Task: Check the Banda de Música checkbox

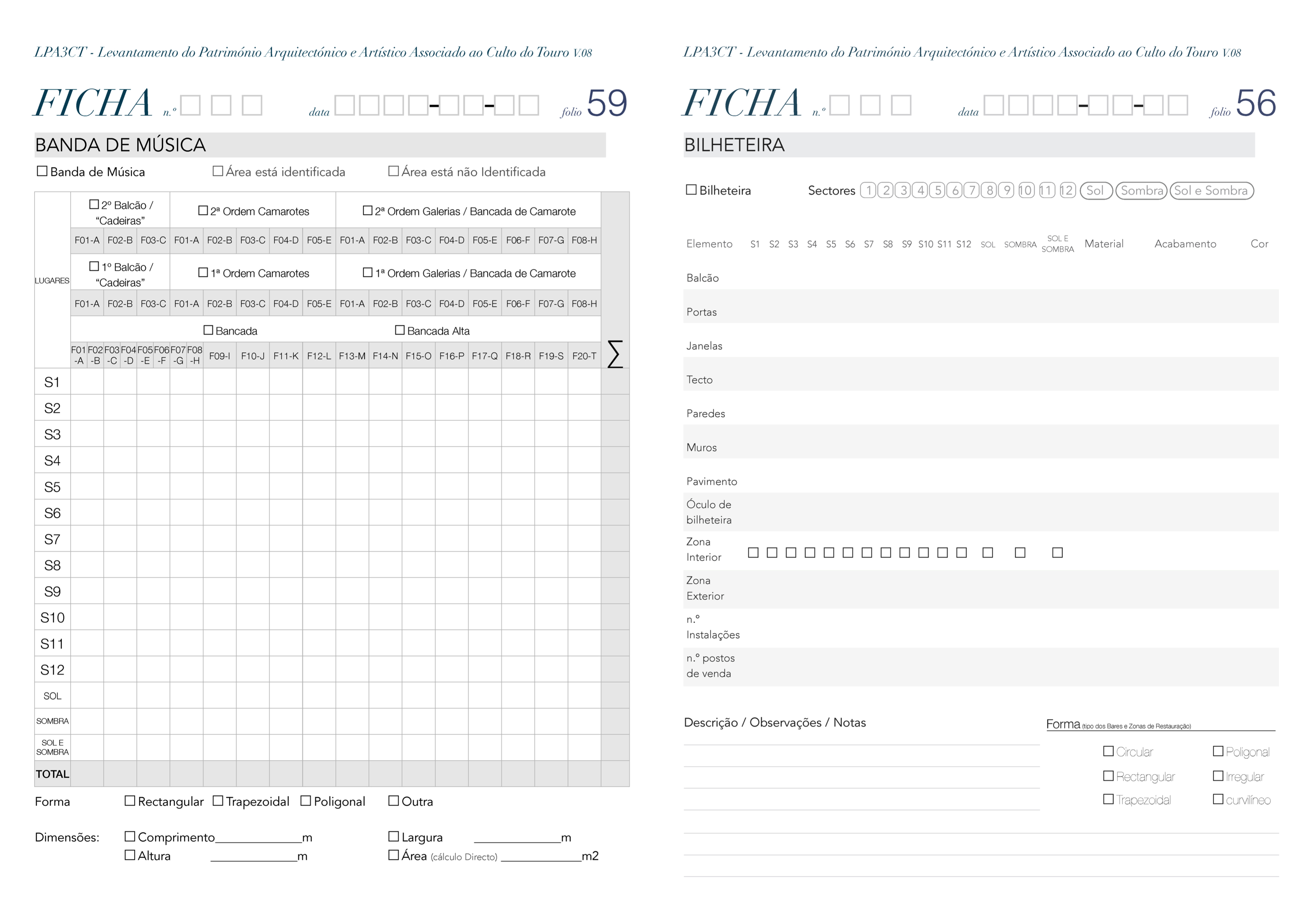Action: pos(42,171)
